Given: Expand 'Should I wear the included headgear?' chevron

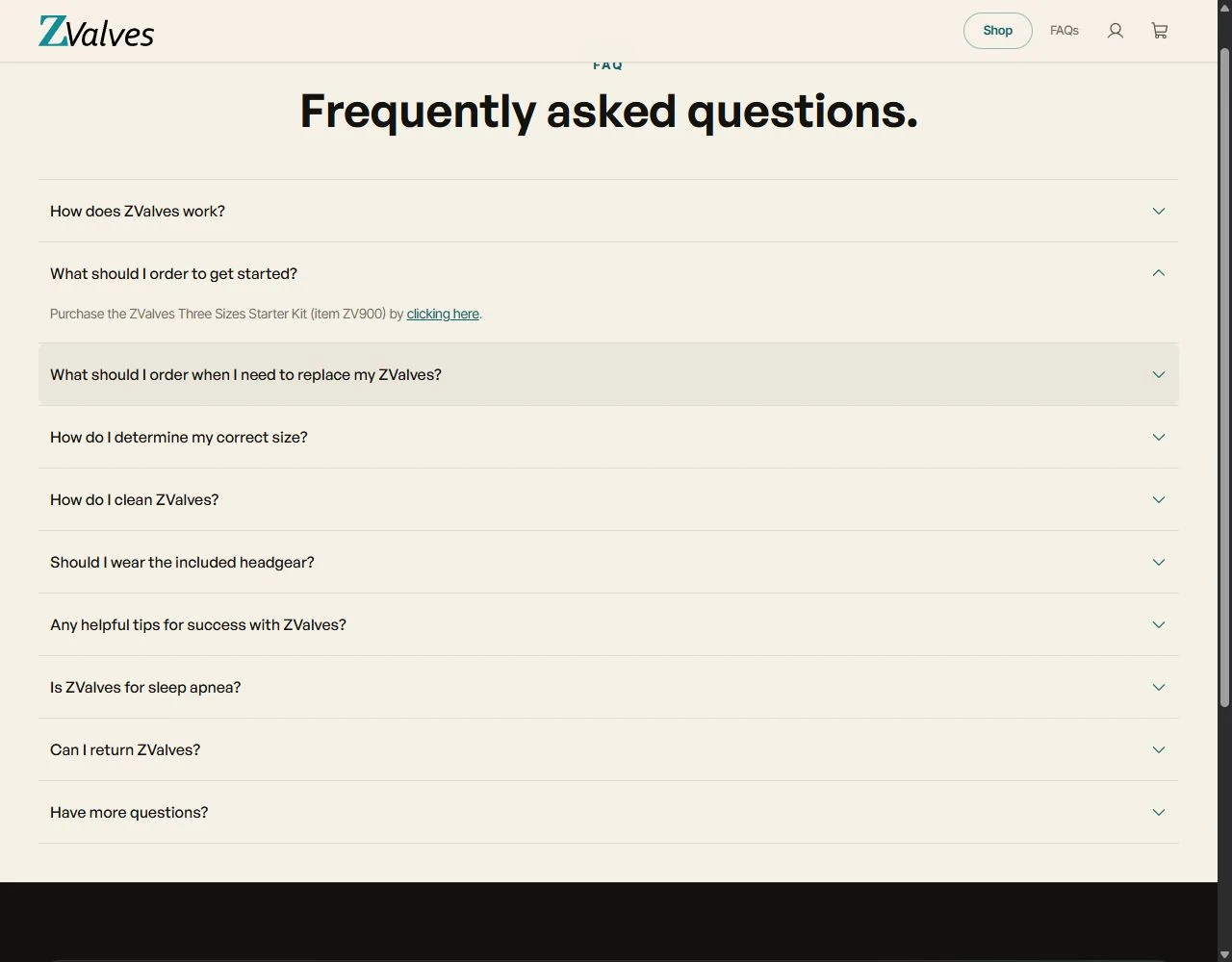Looking at the screenshot, I should click(x=1159, y=562).
